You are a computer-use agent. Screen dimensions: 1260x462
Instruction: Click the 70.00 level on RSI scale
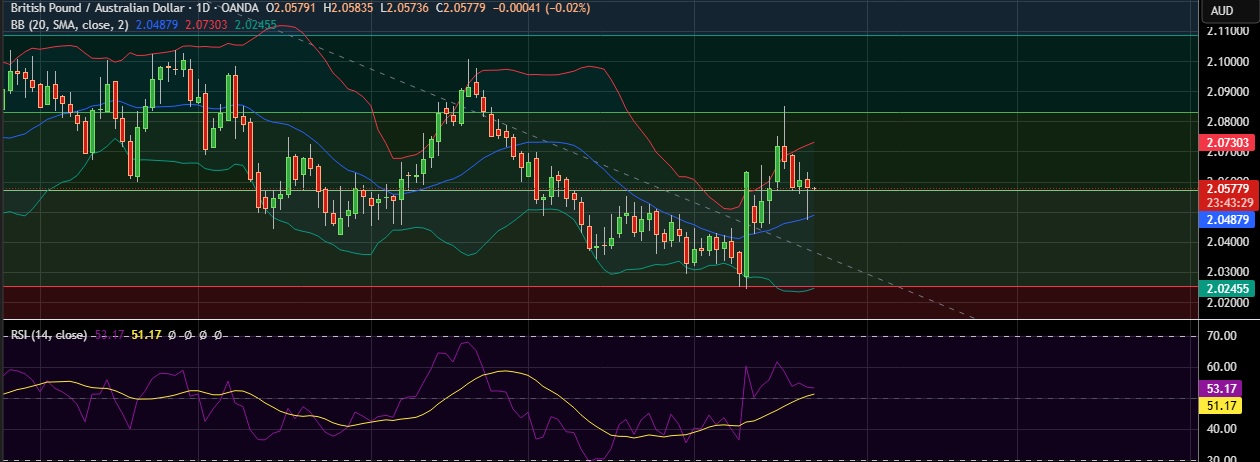(x=1223, y=336)
